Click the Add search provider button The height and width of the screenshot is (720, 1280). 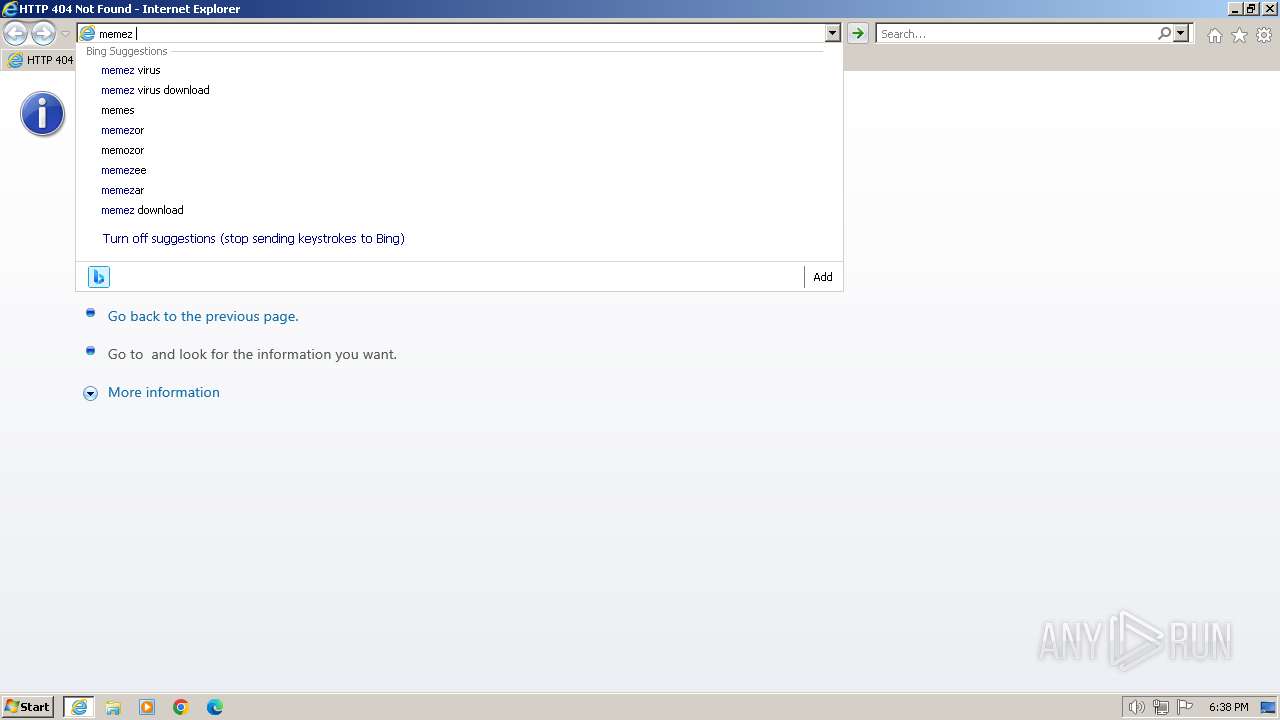(x=823, y=277)
